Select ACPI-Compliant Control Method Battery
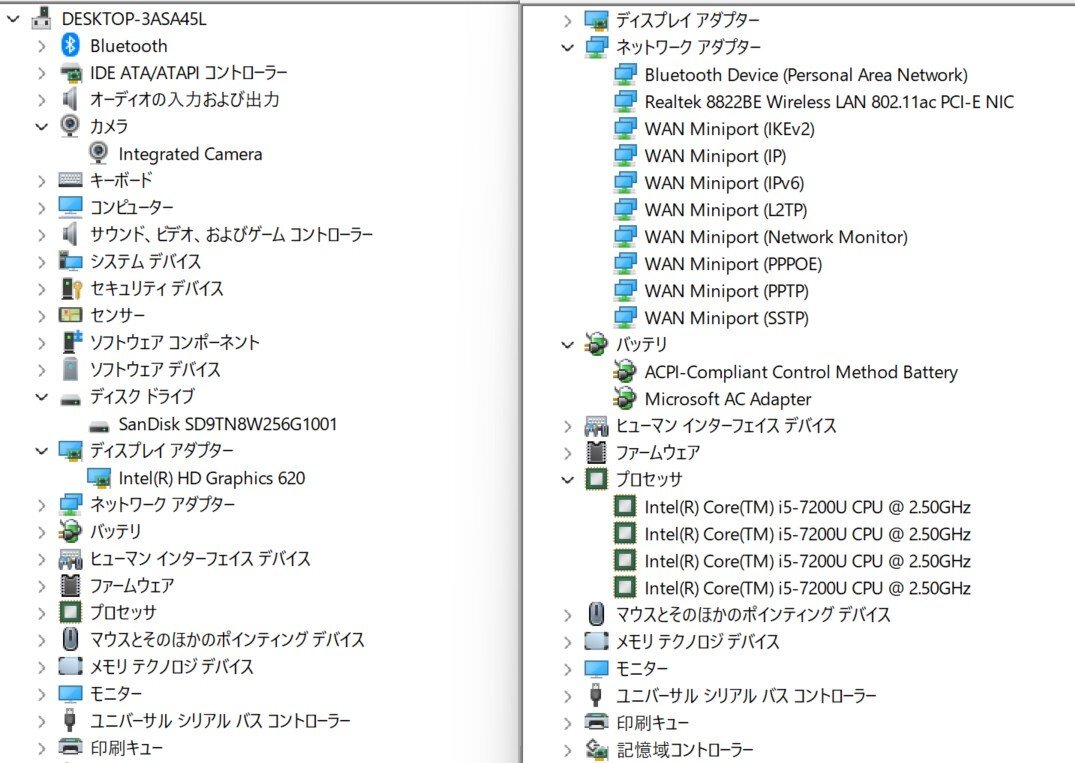The height and width of the screenshot is (763, 1075). pos(800,372)
